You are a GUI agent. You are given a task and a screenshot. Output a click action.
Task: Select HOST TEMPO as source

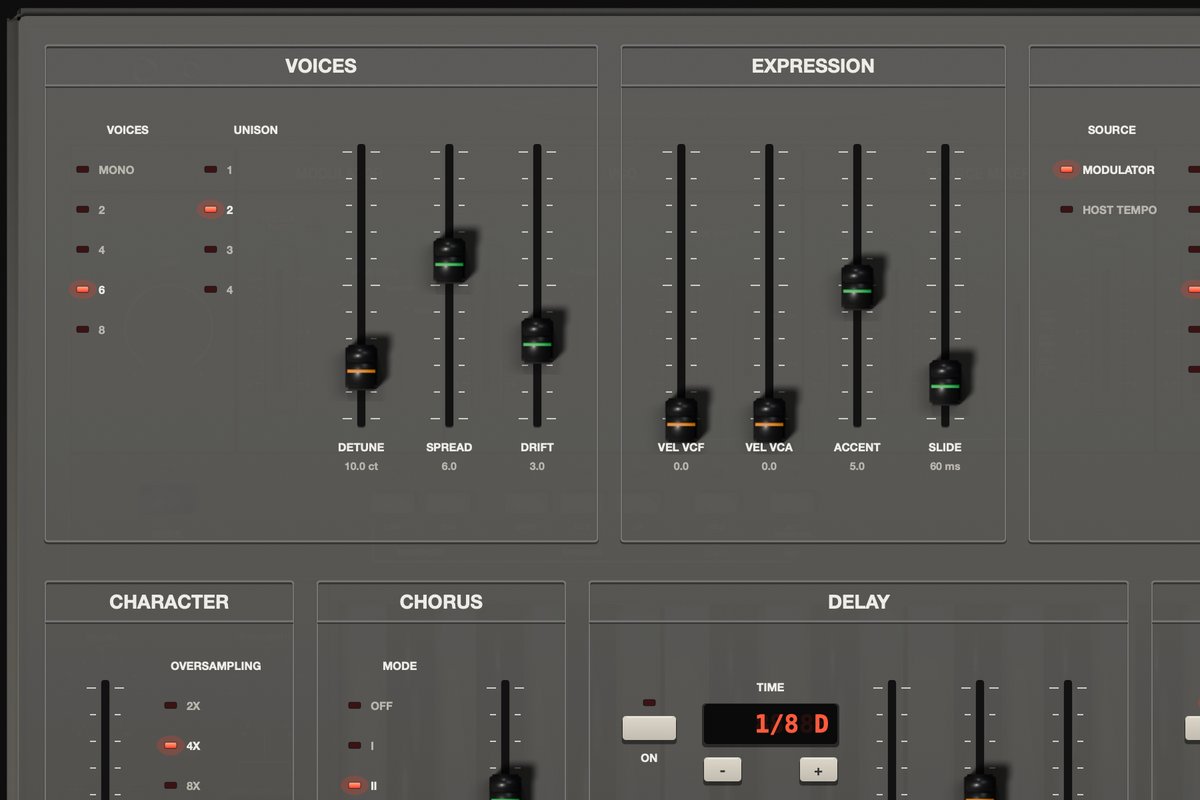click(1108, 210)
